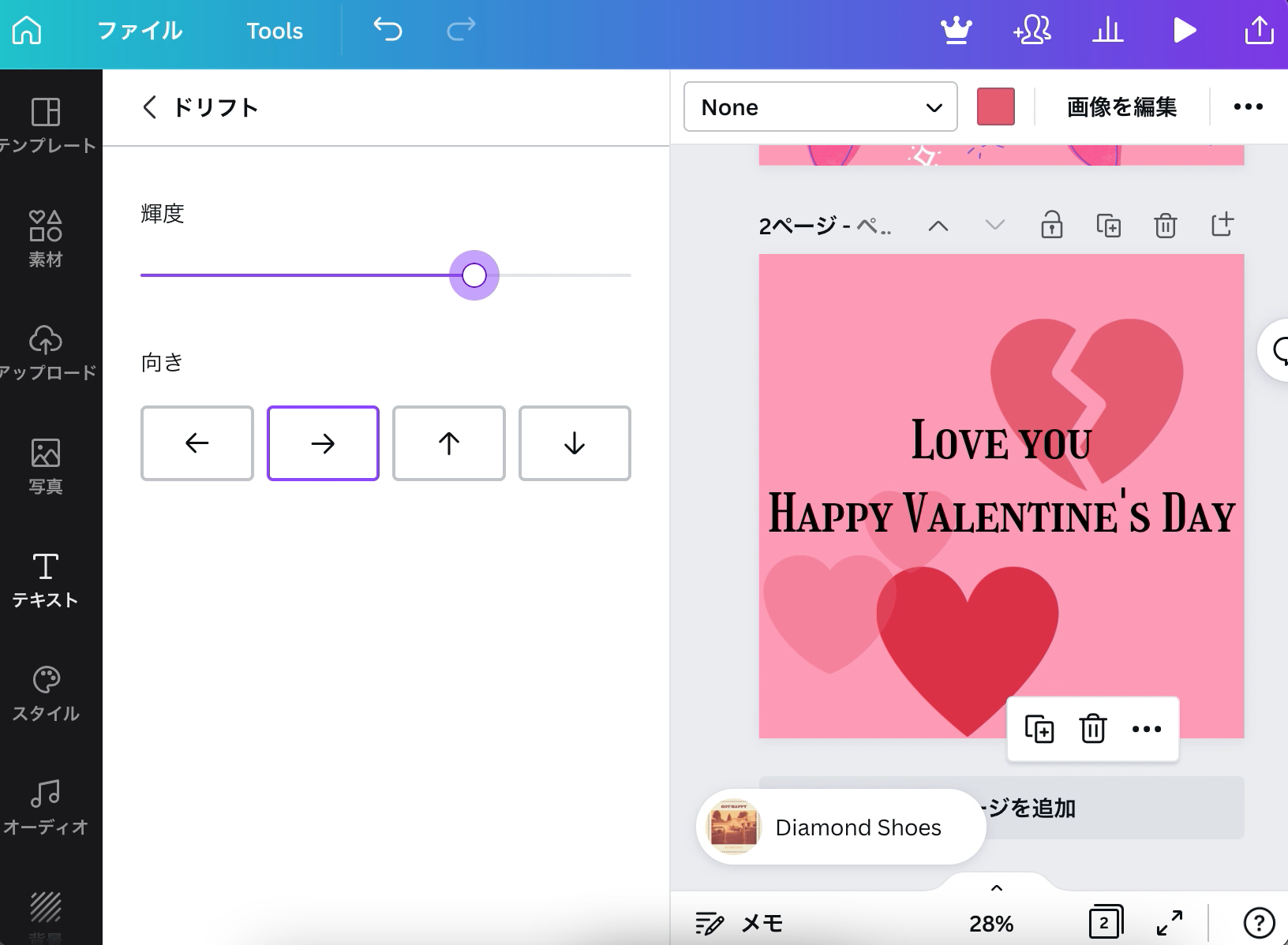
Task: Open the pink color swatch
Action: click(996, 106)
